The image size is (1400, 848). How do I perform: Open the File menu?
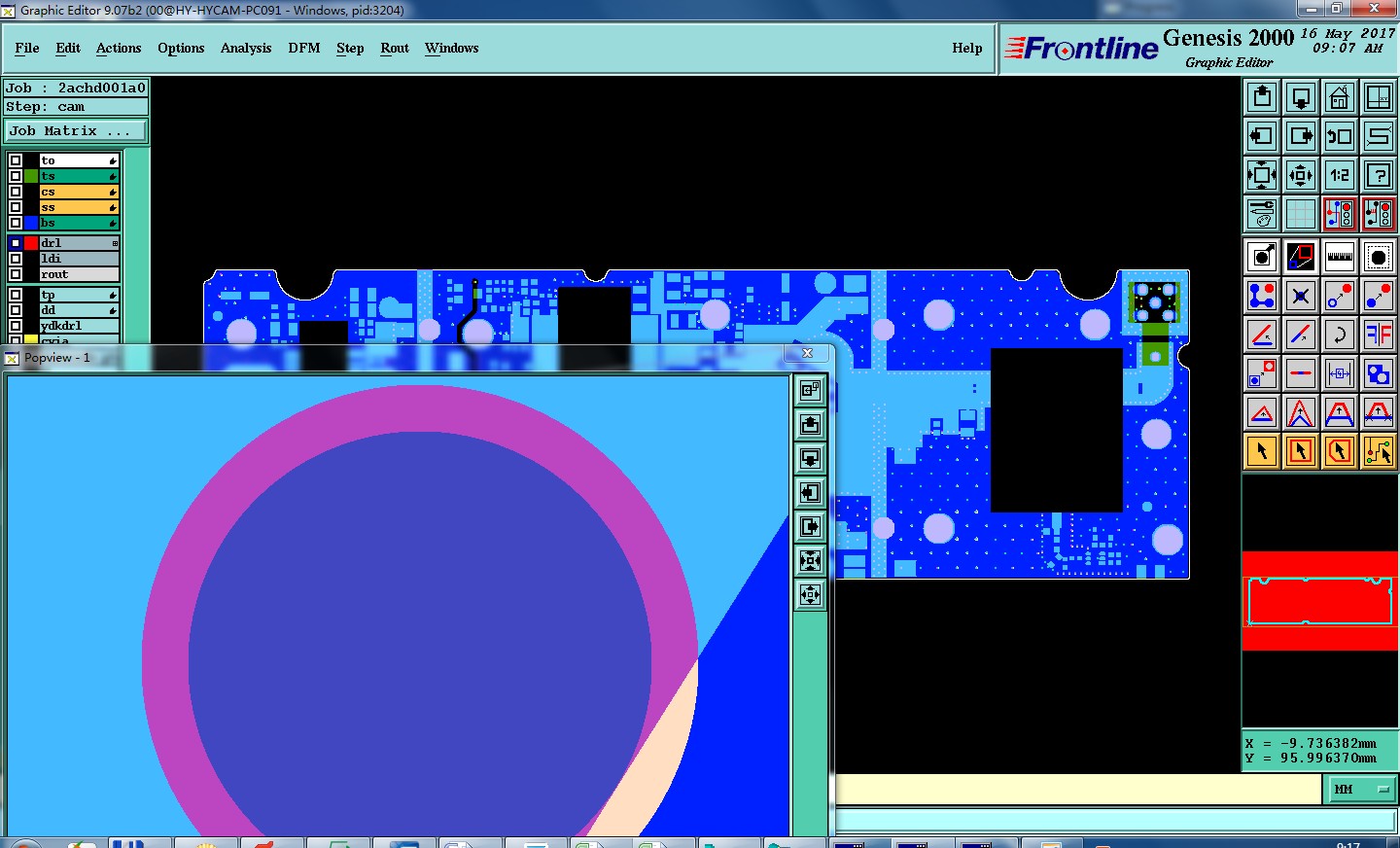point(27,48)
